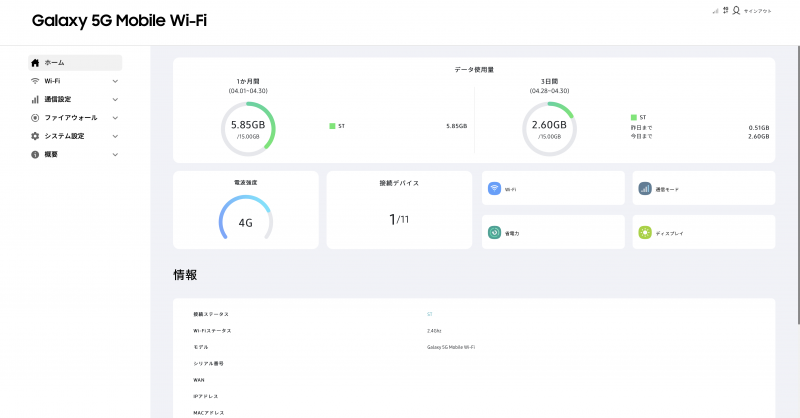Click the data transfer arrows icon in header
The image size is (800, 418).
(725, 10)
